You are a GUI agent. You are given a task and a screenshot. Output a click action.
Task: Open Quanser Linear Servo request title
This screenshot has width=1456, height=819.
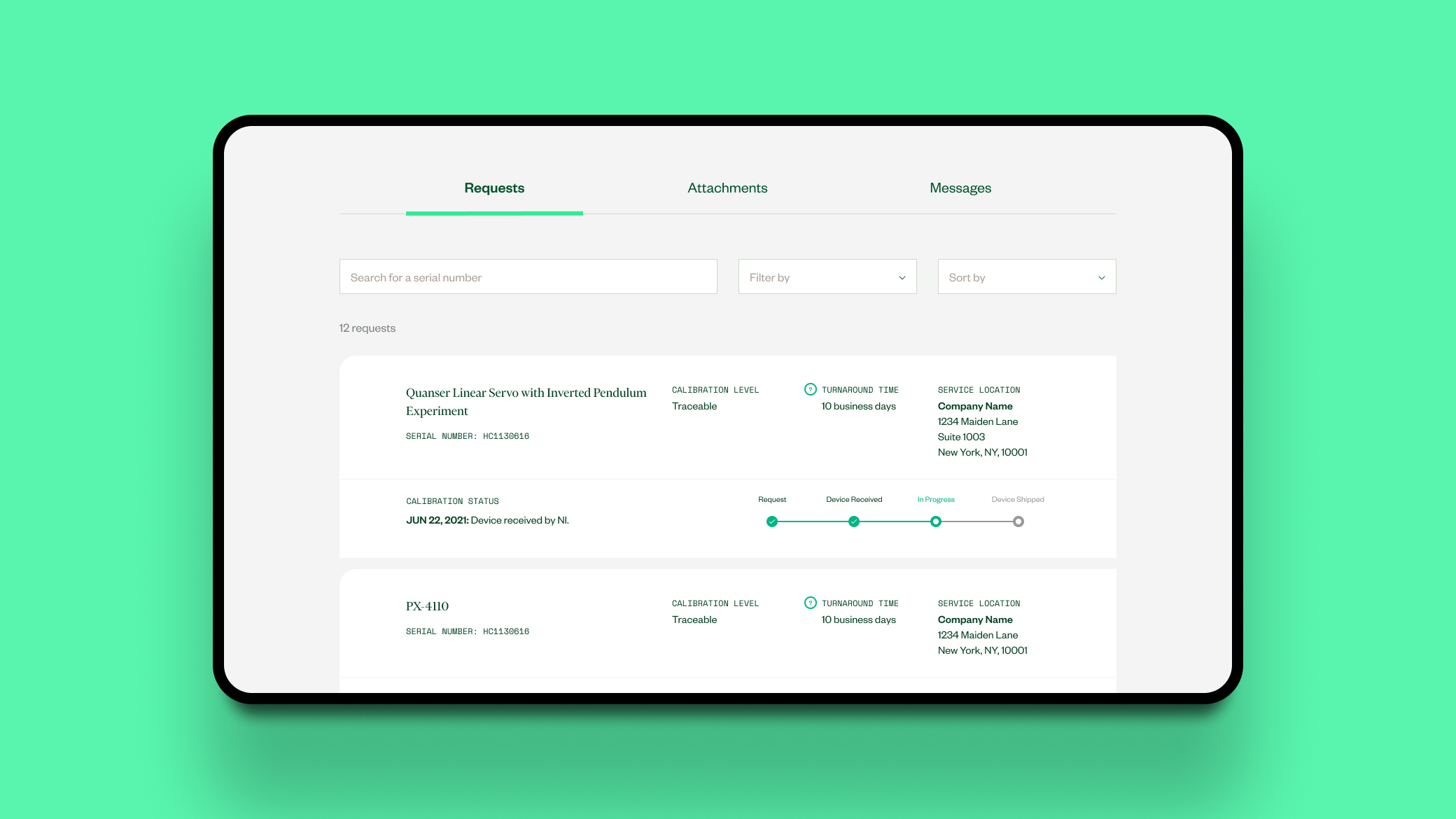pos(526,402)
